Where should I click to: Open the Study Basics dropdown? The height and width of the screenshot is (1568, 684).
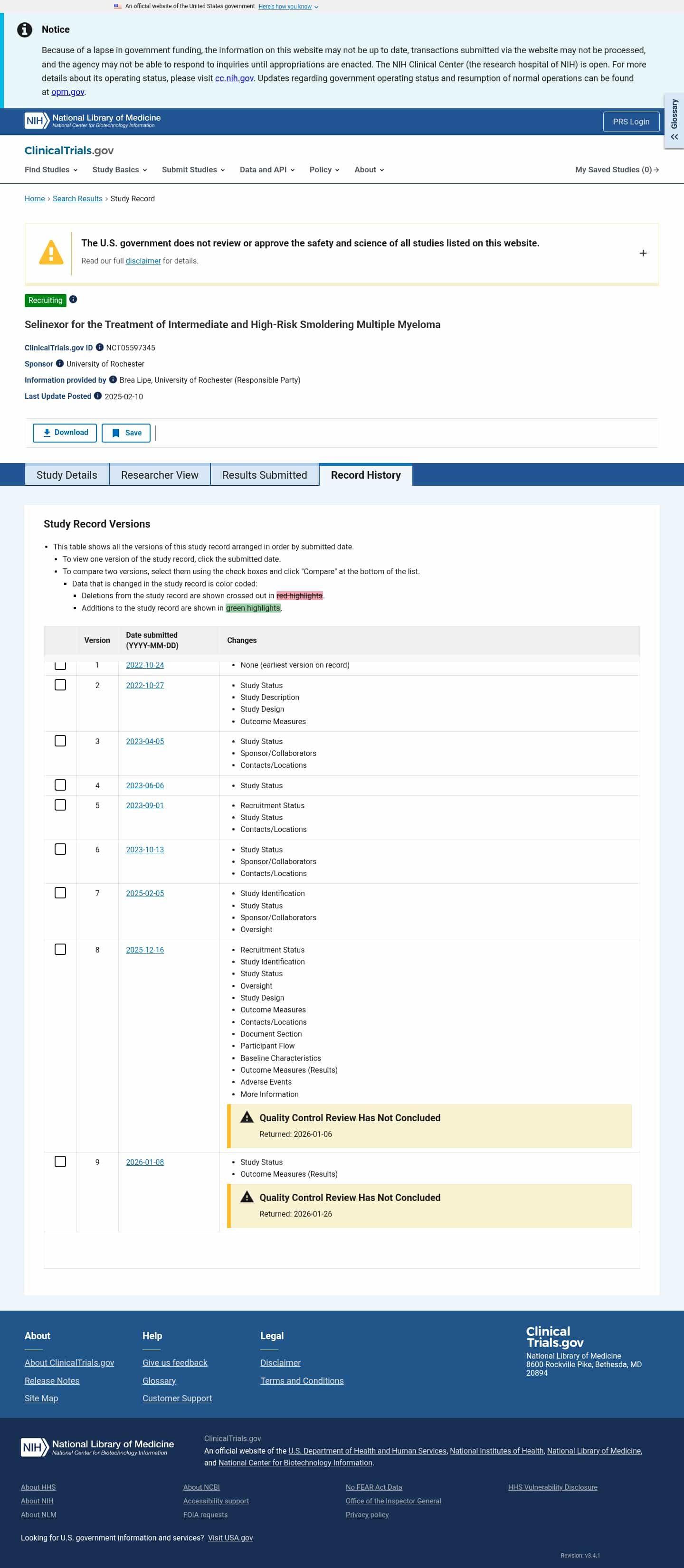coord(119,170)
